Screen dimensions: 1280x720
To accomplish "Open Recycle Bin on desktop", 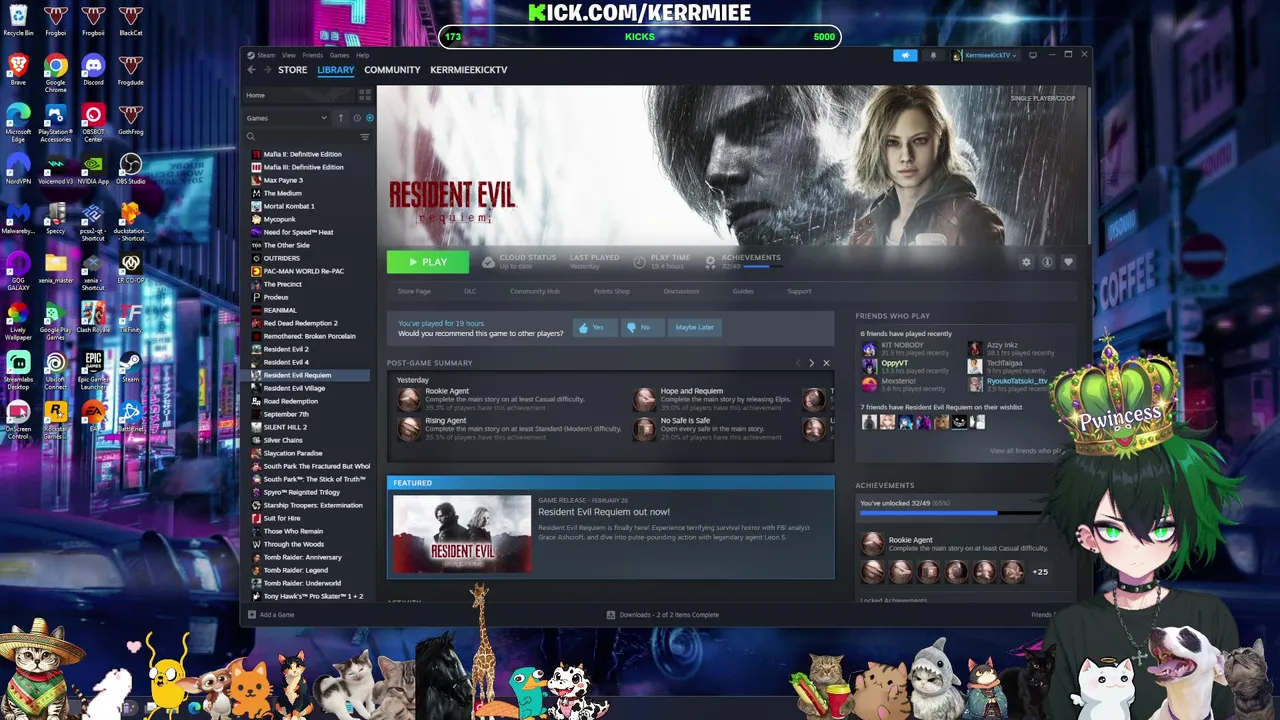I will 18,21.
